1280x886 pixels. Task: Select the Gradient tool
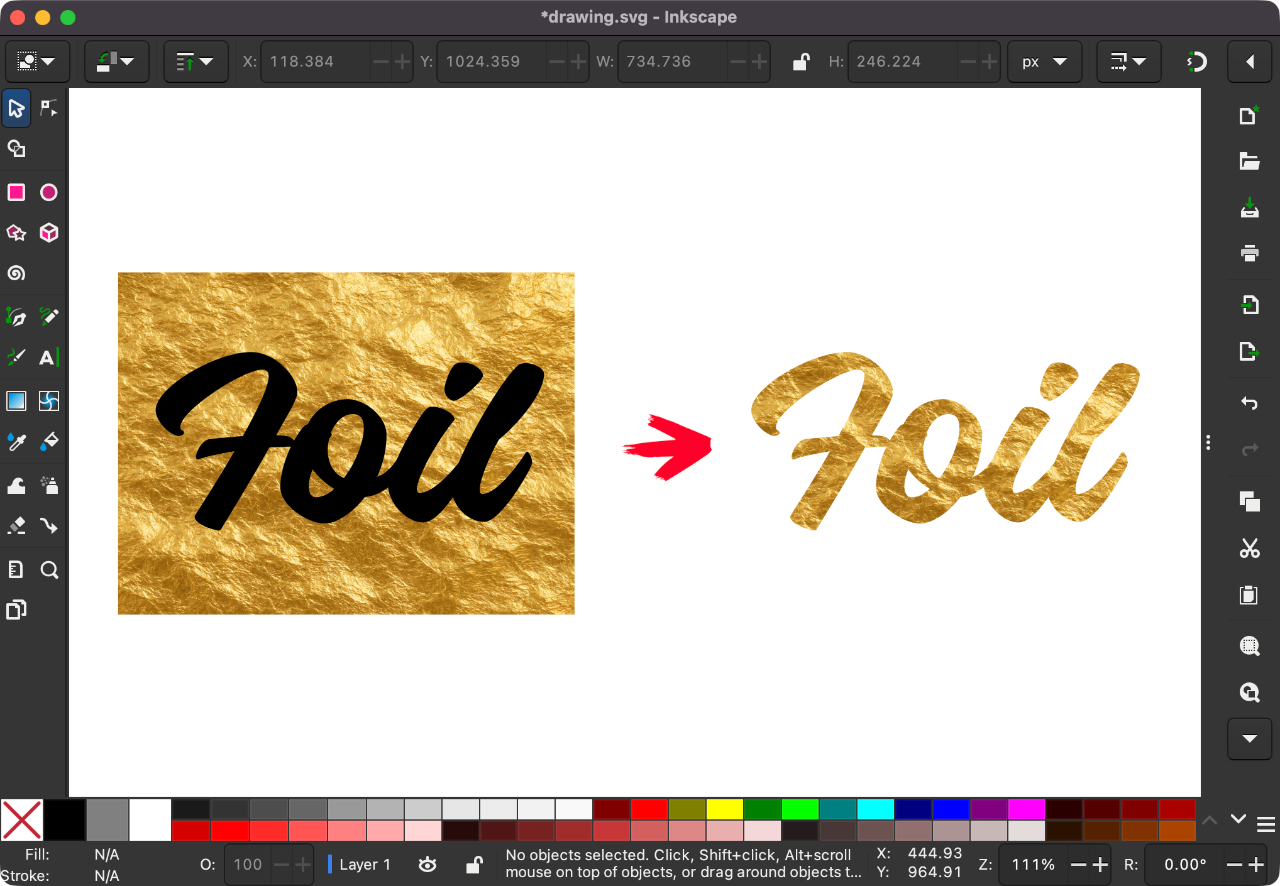click(16, 401)
